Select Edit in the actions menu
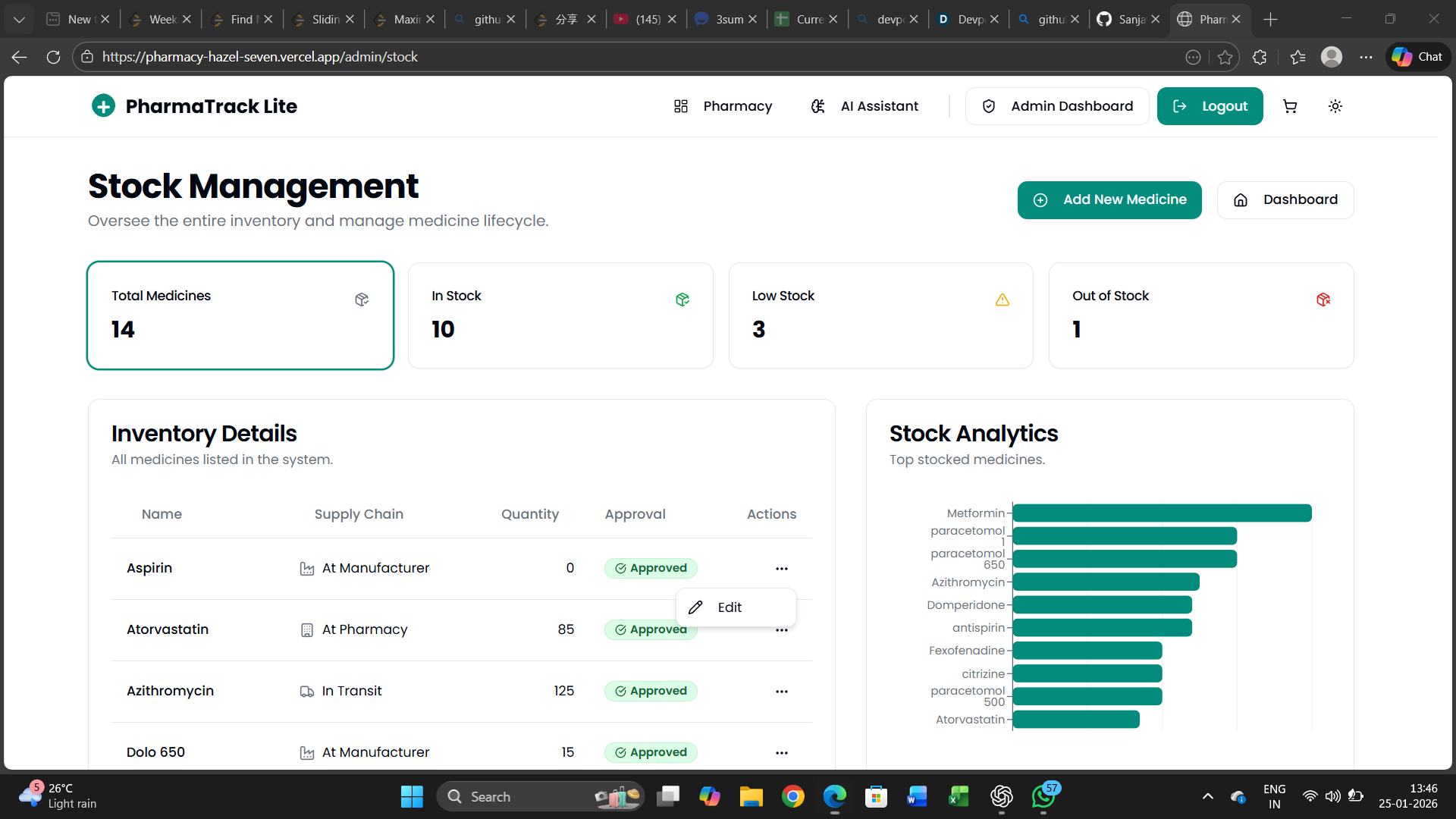The height and width of the screenshot is (819, 1456). click(730, 607)
